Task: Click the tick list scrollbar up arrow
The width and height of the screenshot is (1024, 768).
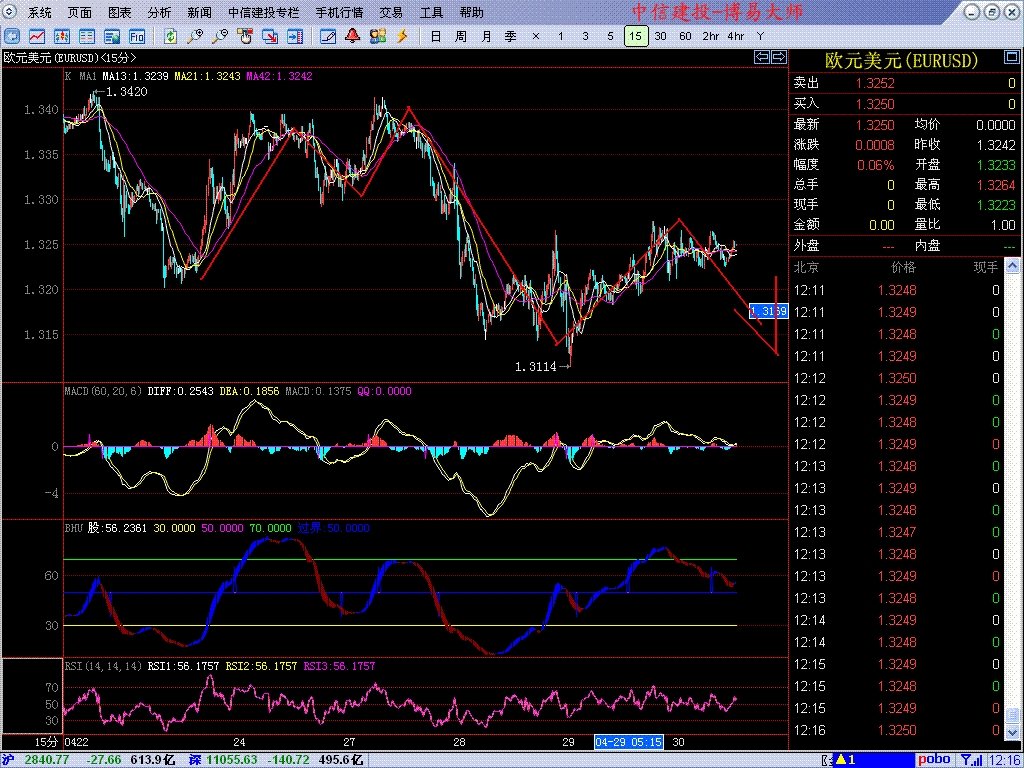Action: (1013, 267)
